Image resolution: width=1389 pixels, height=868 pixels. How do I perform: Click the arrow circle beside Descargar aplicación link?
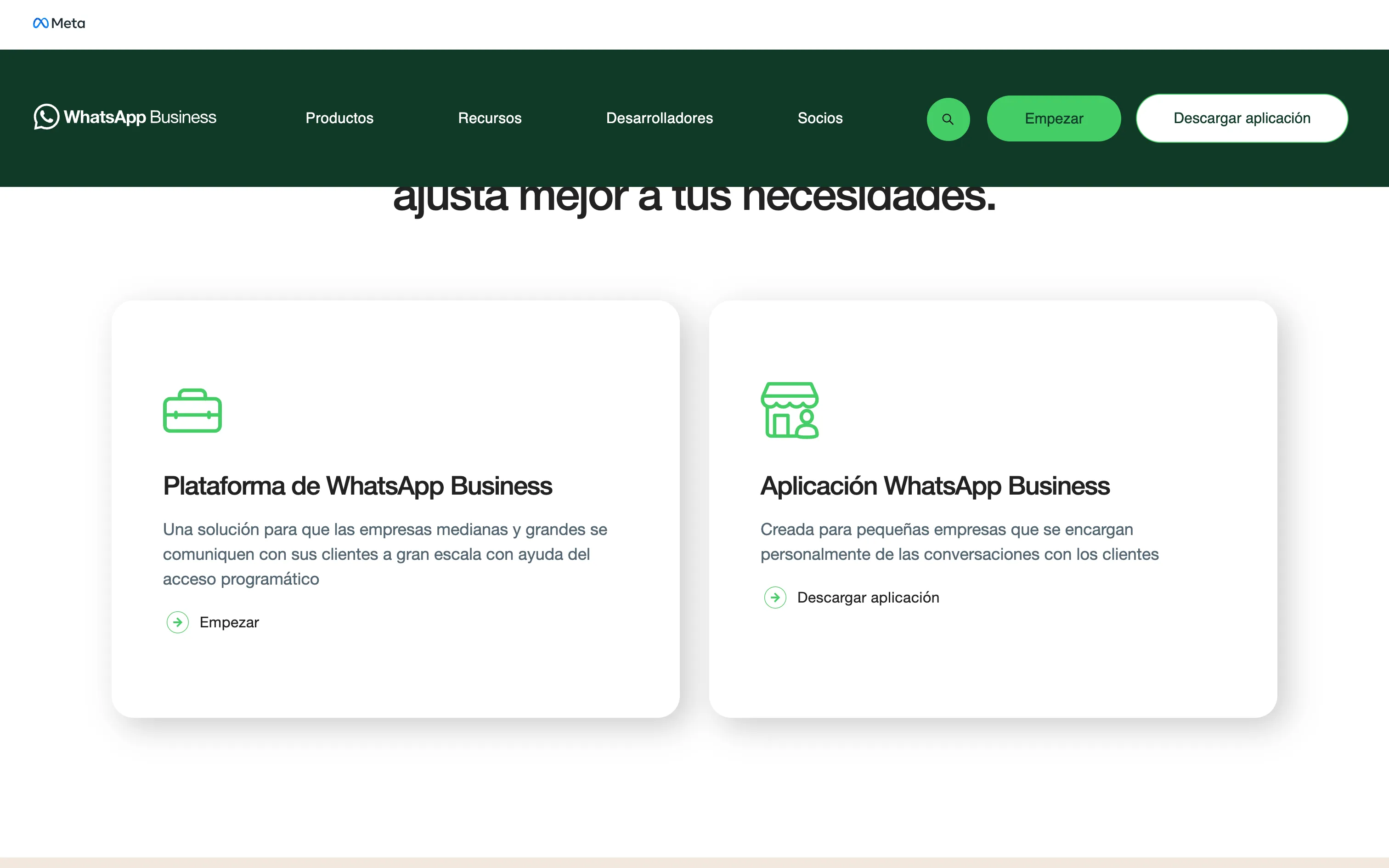[775, 597]
